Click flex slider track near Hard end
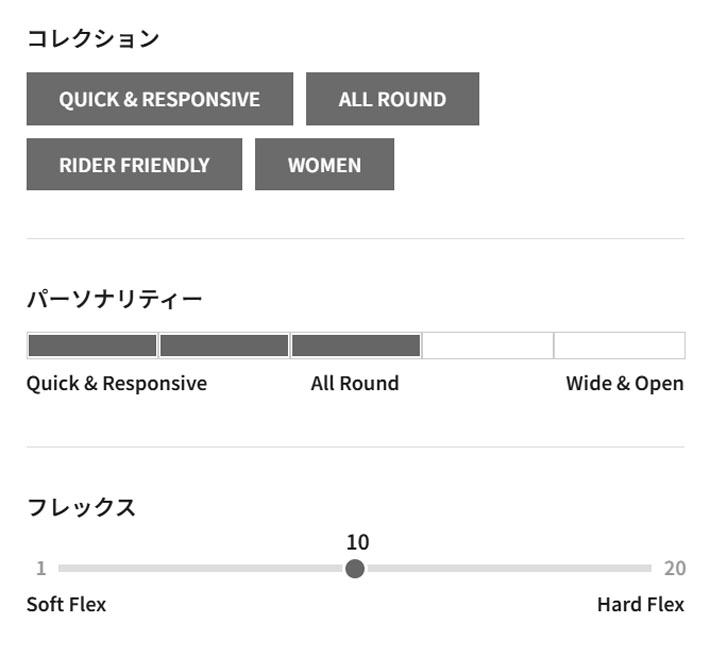 pyautogui.click(x=620, y=569)
